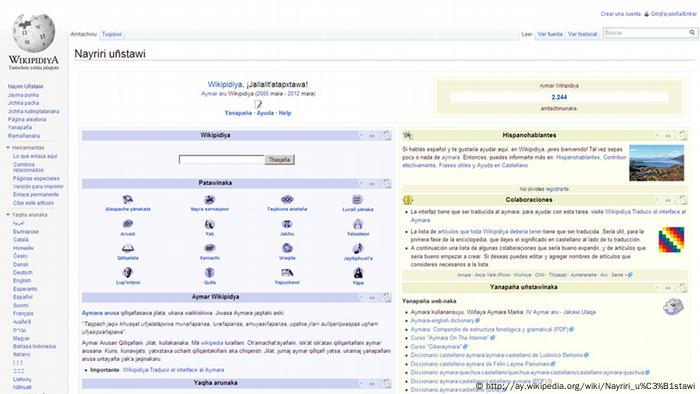Switch to Français language link

pos(23,313)
